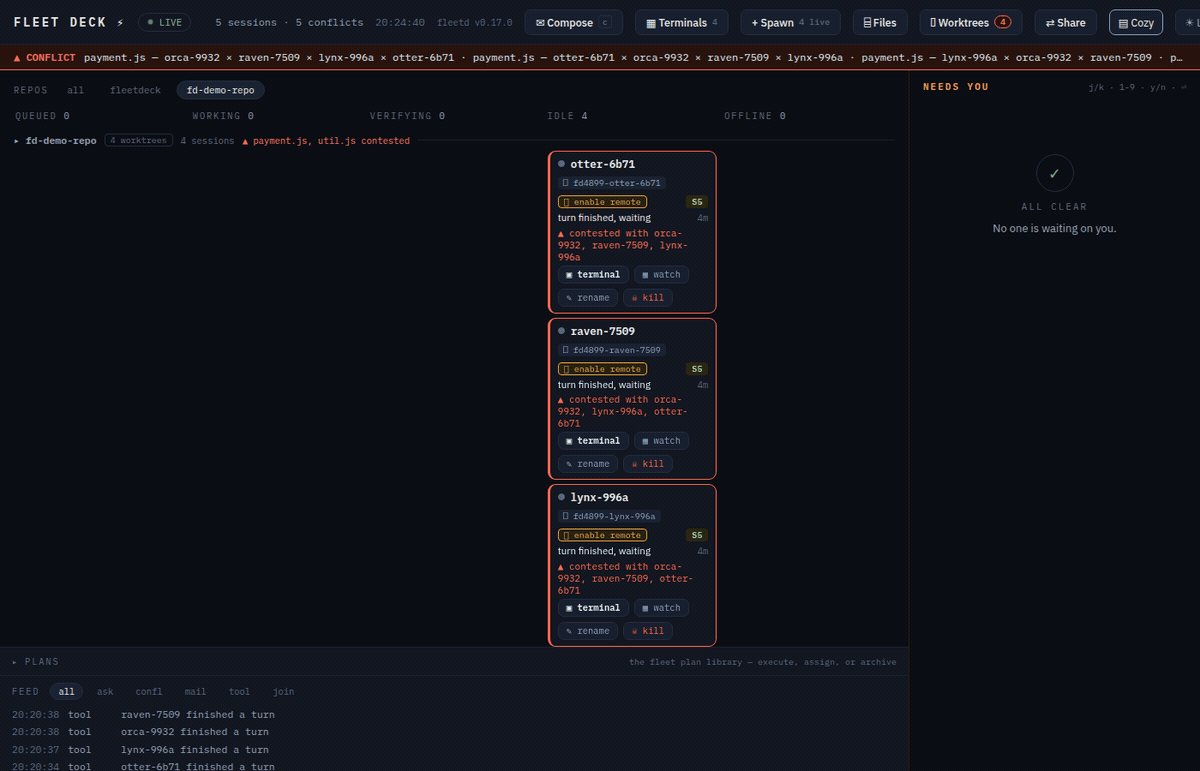Open the Worktrees list
This screenshot has height=771, width=1200.
(x=970, y=22)
